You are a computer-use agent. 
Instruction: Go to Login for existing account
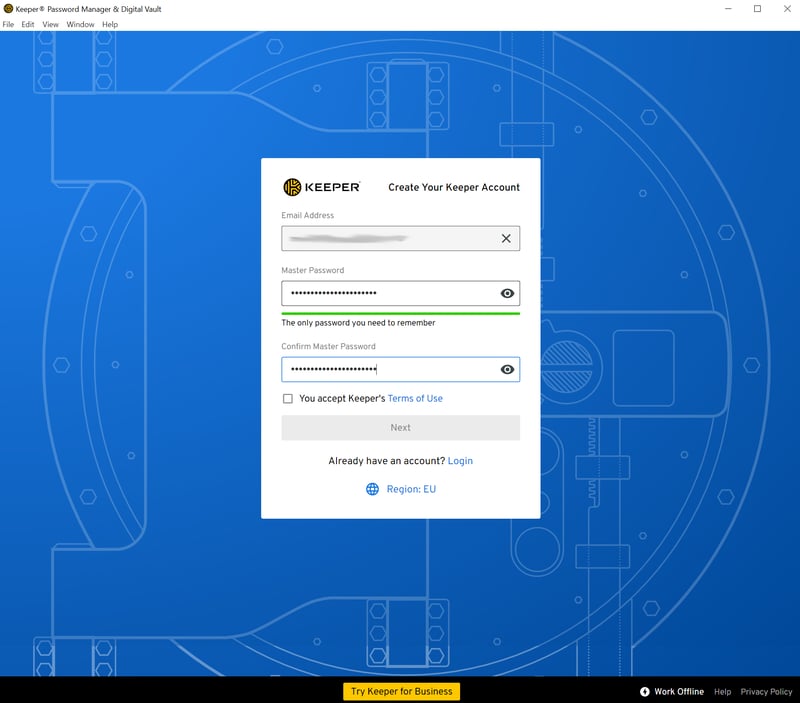point(460,461)
